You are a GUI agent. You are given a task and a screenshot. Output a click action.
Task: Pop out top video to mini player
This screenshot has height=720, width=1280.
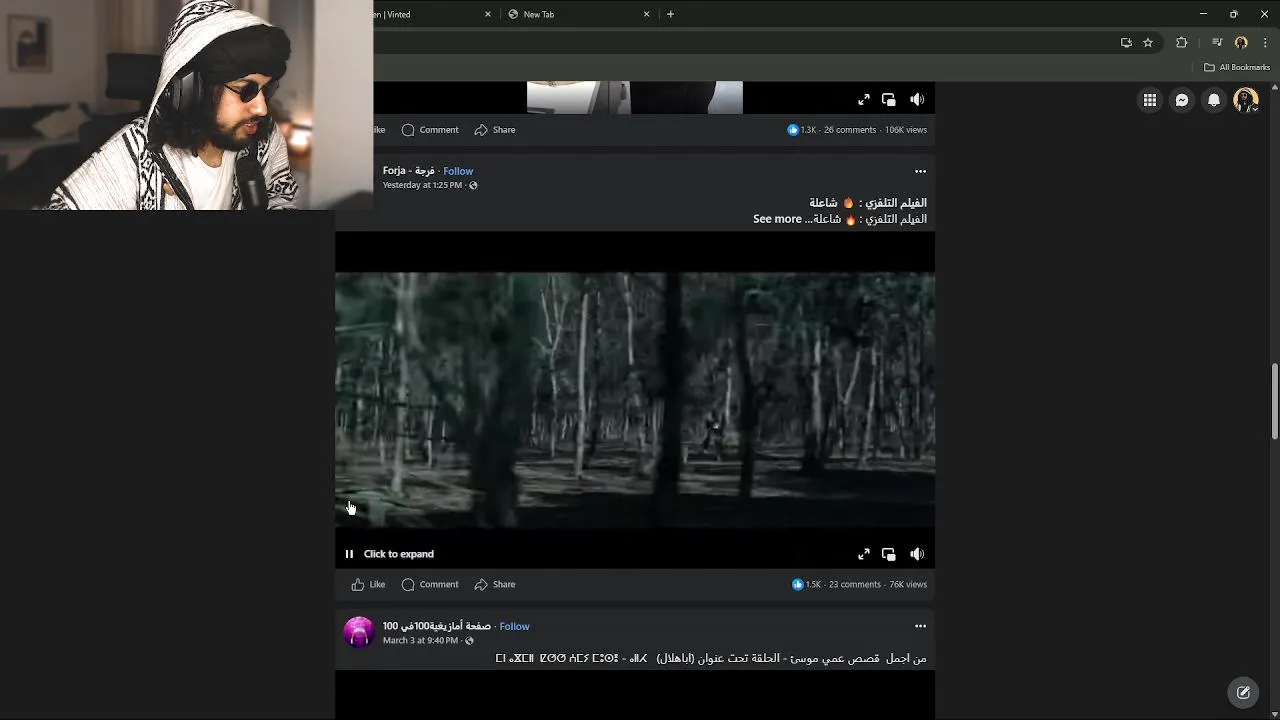point(889,99)
